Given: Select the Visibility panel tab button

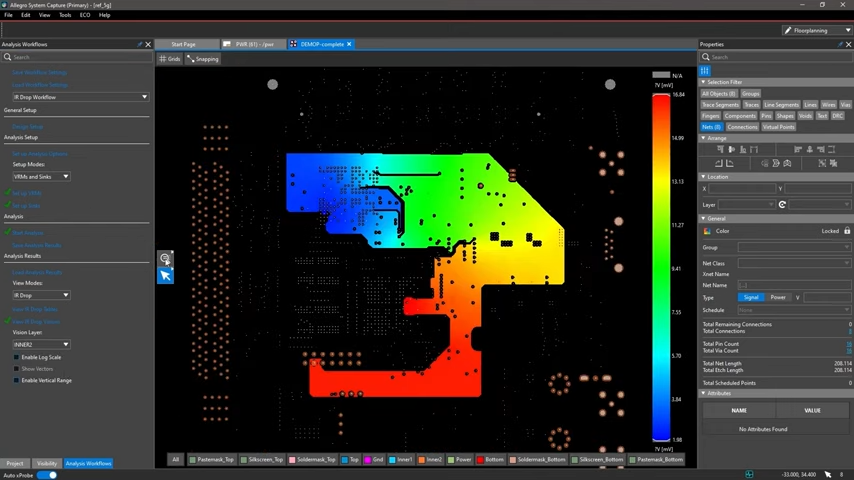Looking at the screenshot, I should point(47,463).
